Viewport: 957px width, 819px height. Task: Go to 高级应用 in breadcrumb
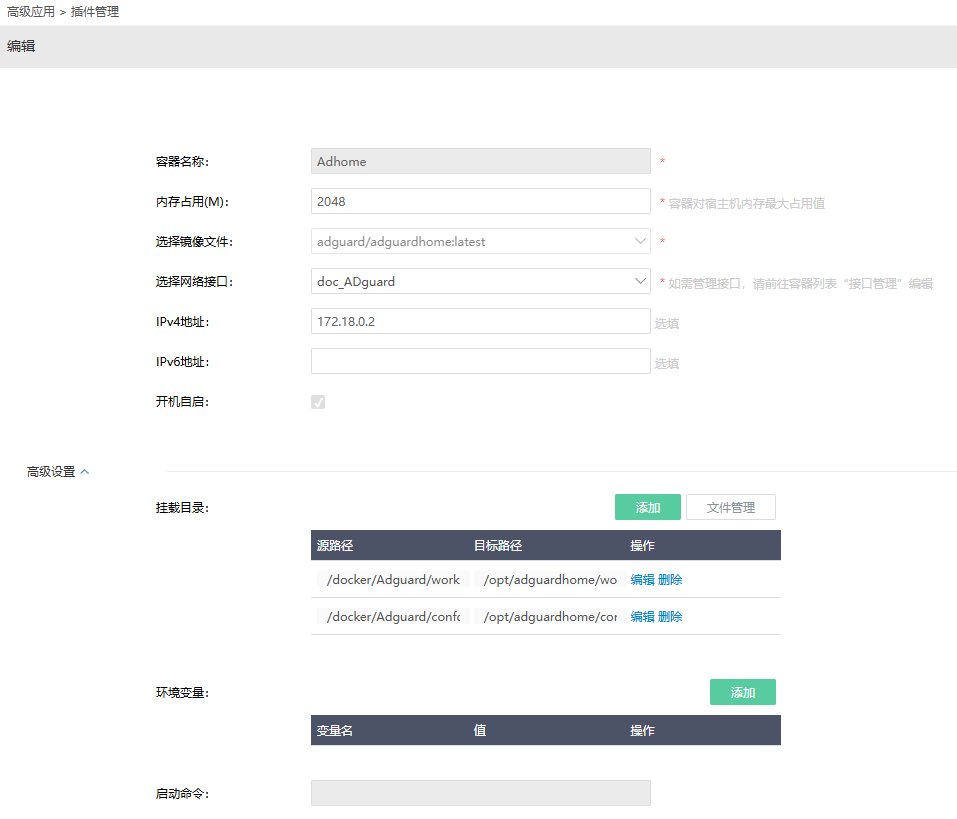(31, 12)
